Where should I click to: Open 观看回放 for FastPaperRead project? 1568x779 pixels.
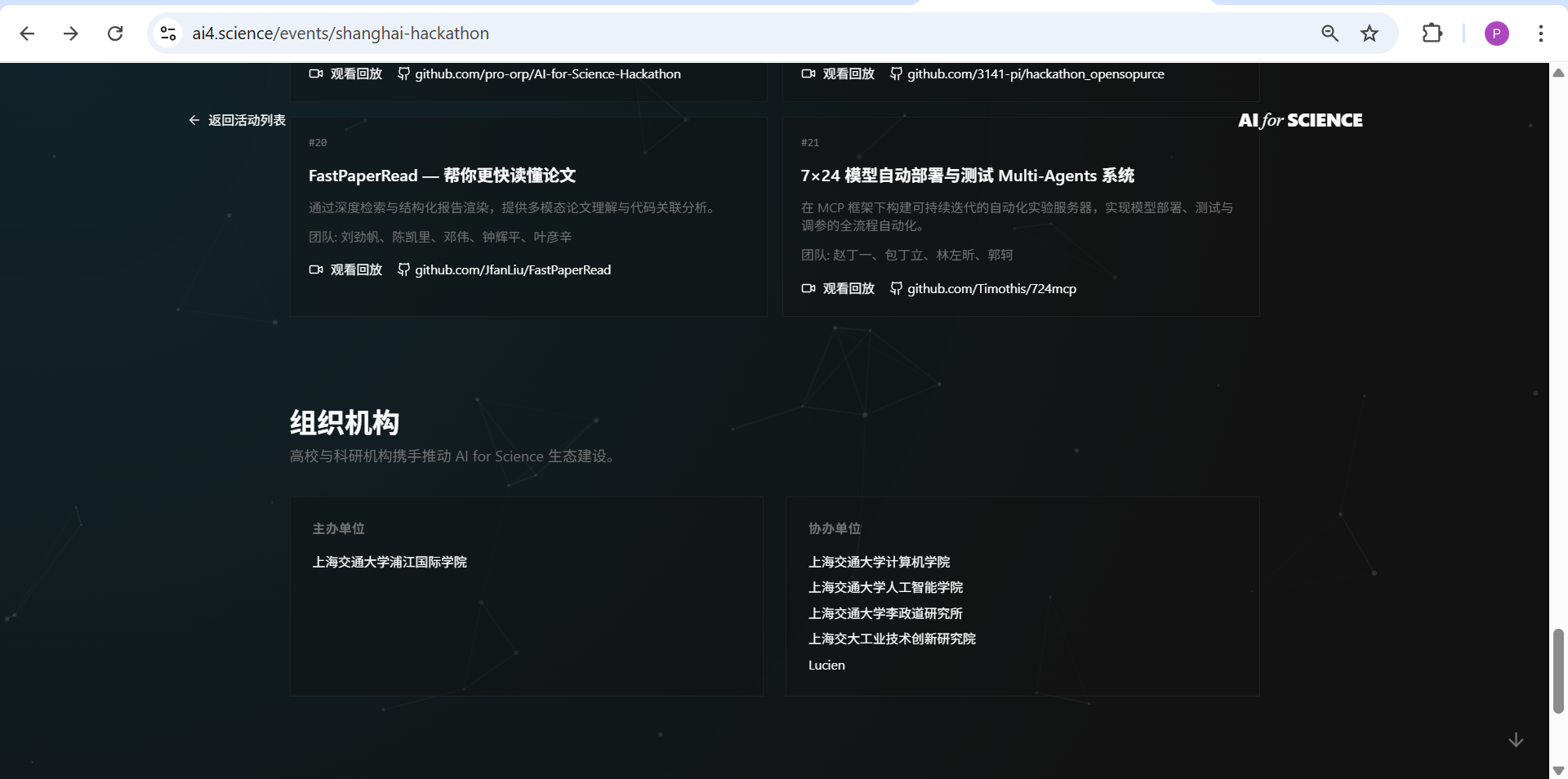(x=356, y=269)
